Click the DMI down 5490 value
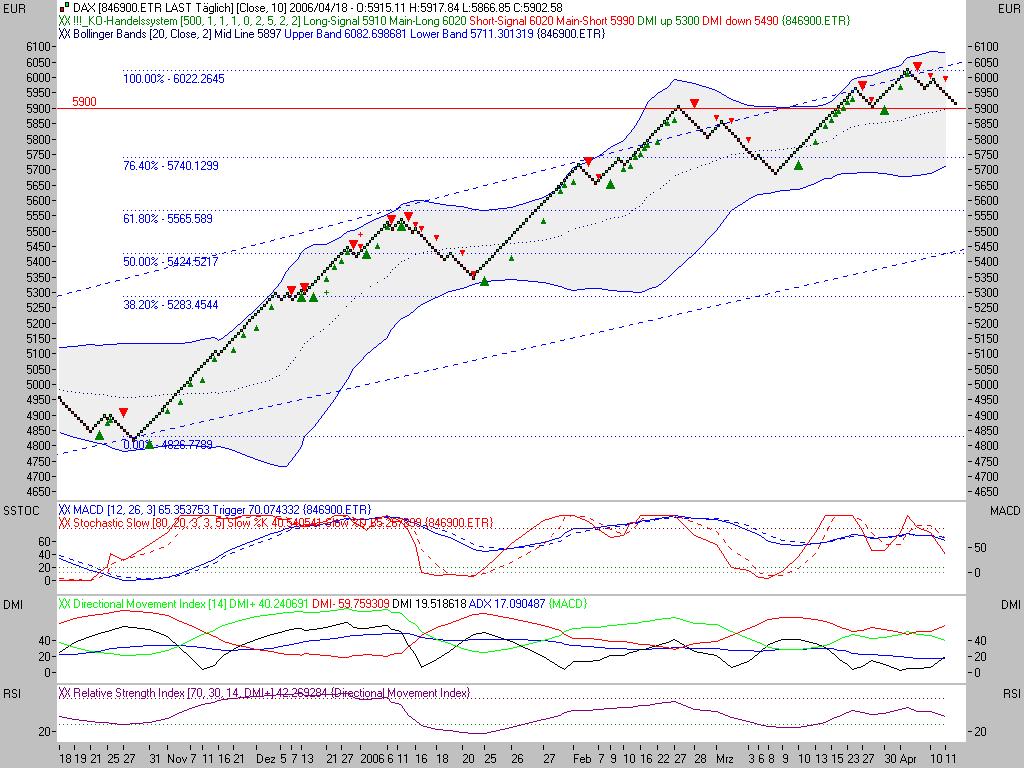Image resolution: width=1024 pixels, height=768 pixels. point(740,21)
